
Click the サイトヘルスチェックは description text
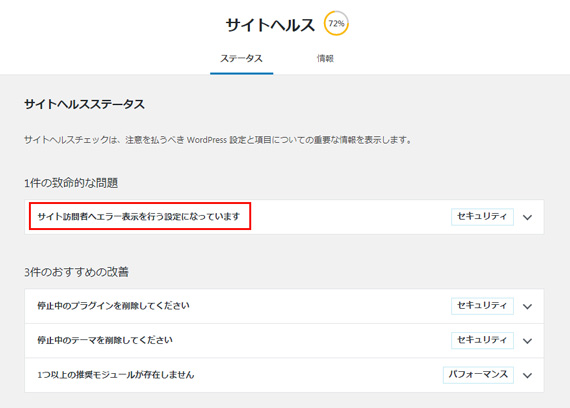tap(218, 140)
